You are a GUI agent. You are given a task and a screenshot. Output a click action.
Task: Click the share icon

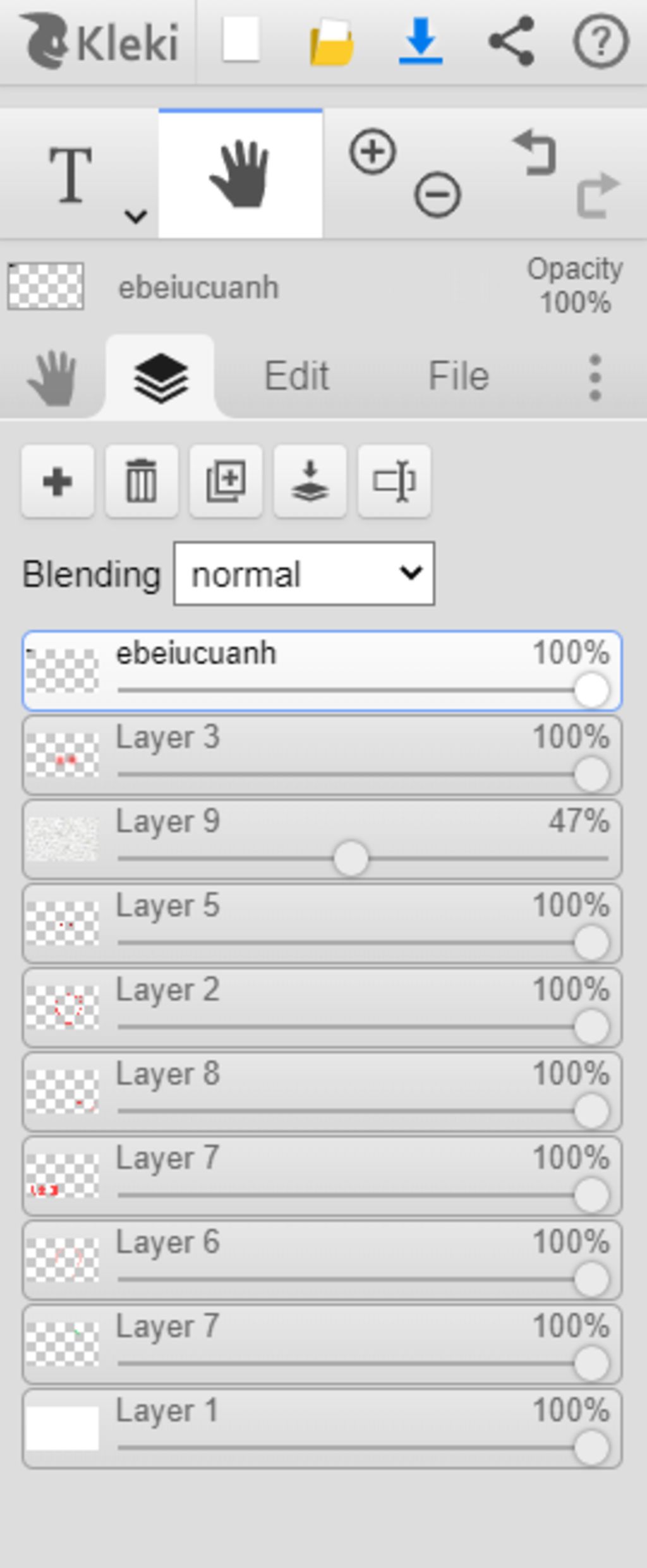512,41
